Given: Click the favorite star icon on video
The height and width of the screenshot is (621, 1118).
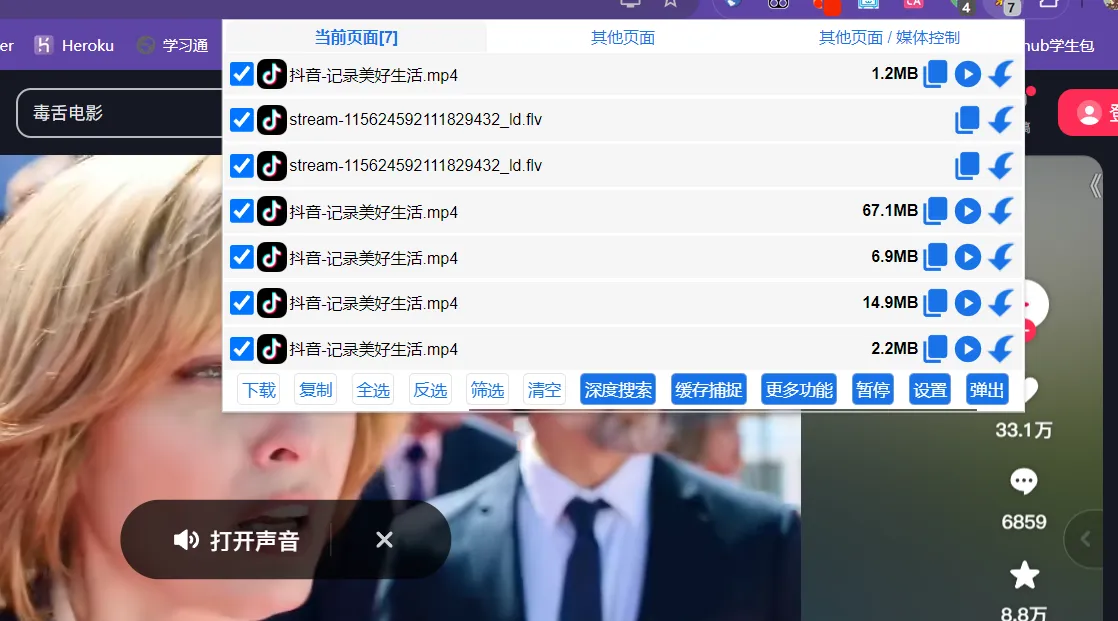Looking at the screenshot, I should 1024,575.
